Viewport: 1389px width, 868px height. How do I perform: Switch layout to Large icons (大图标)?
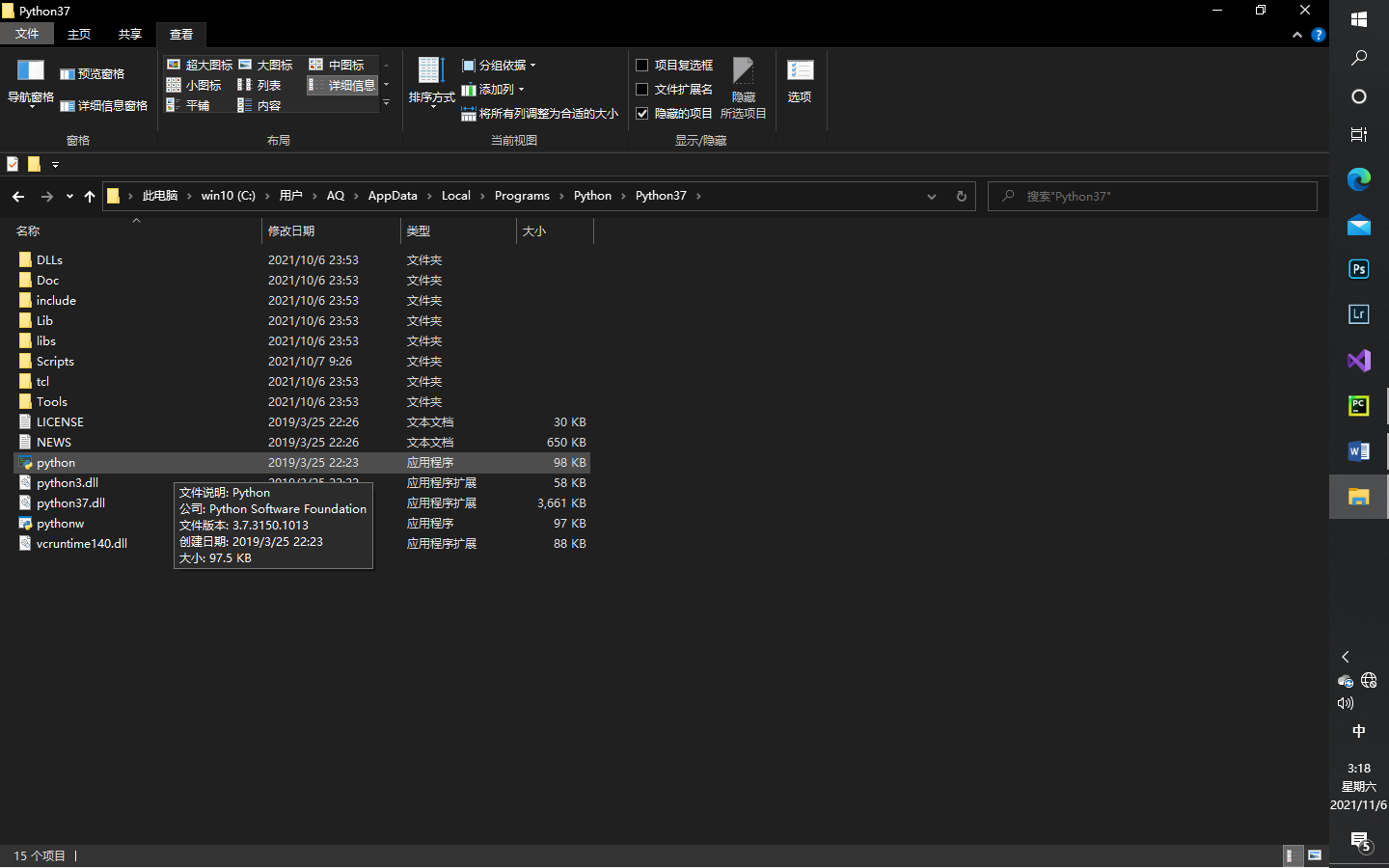pyautogui.click(x=265, y=65)
